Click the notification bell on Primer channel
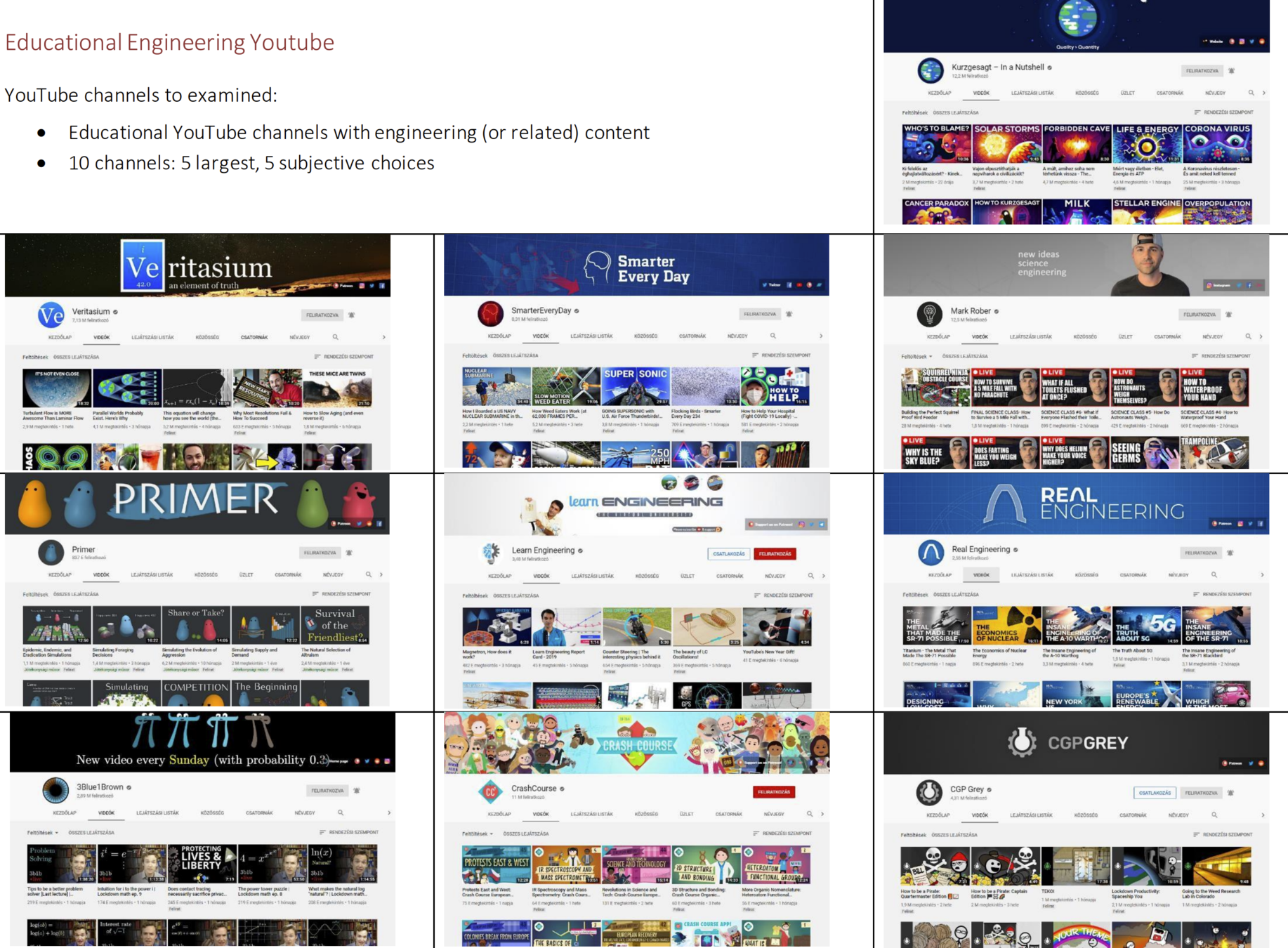Screen dimensions: 1288x948 pos(349,553)
